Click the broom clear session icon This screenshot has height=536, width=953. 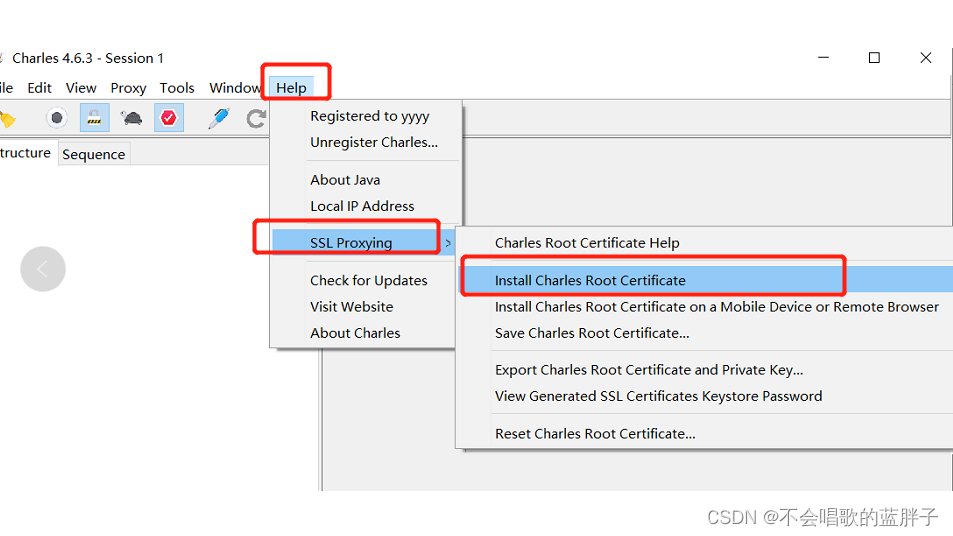(7, 119)
